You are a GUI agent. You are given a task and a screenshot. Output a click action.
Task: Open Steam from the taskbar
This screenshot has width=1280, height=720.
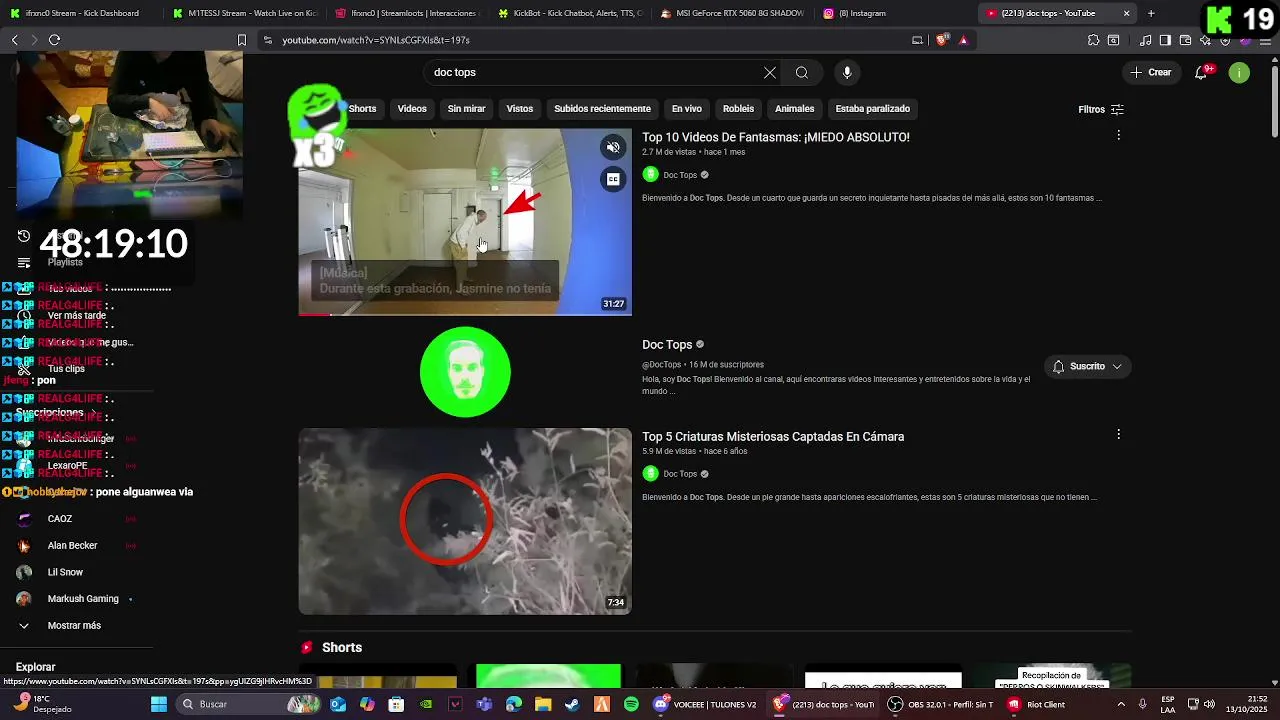(572, 704)
